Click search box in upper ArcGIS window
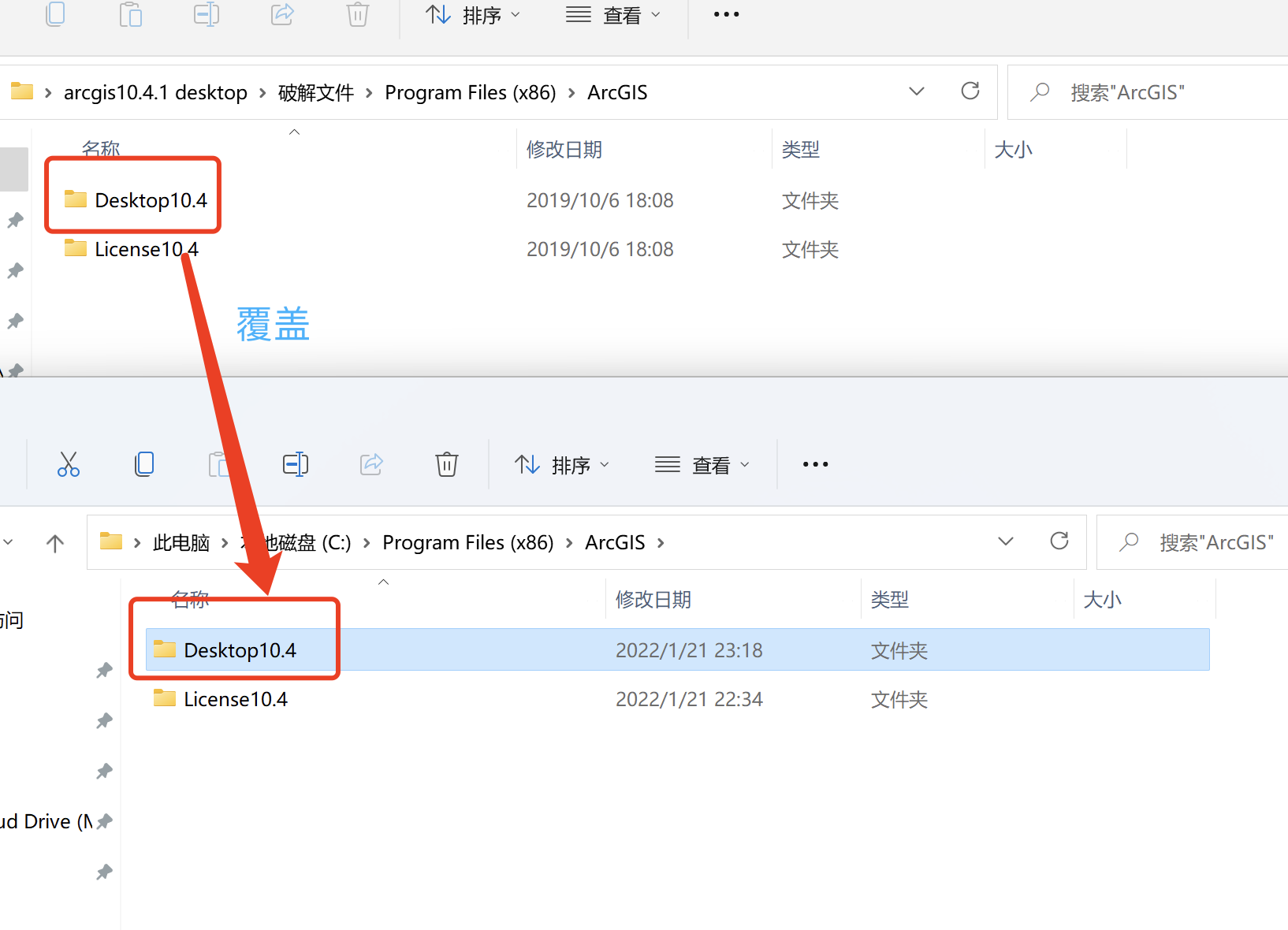This screenshot has height=930, width=1288. point(1148,92)
